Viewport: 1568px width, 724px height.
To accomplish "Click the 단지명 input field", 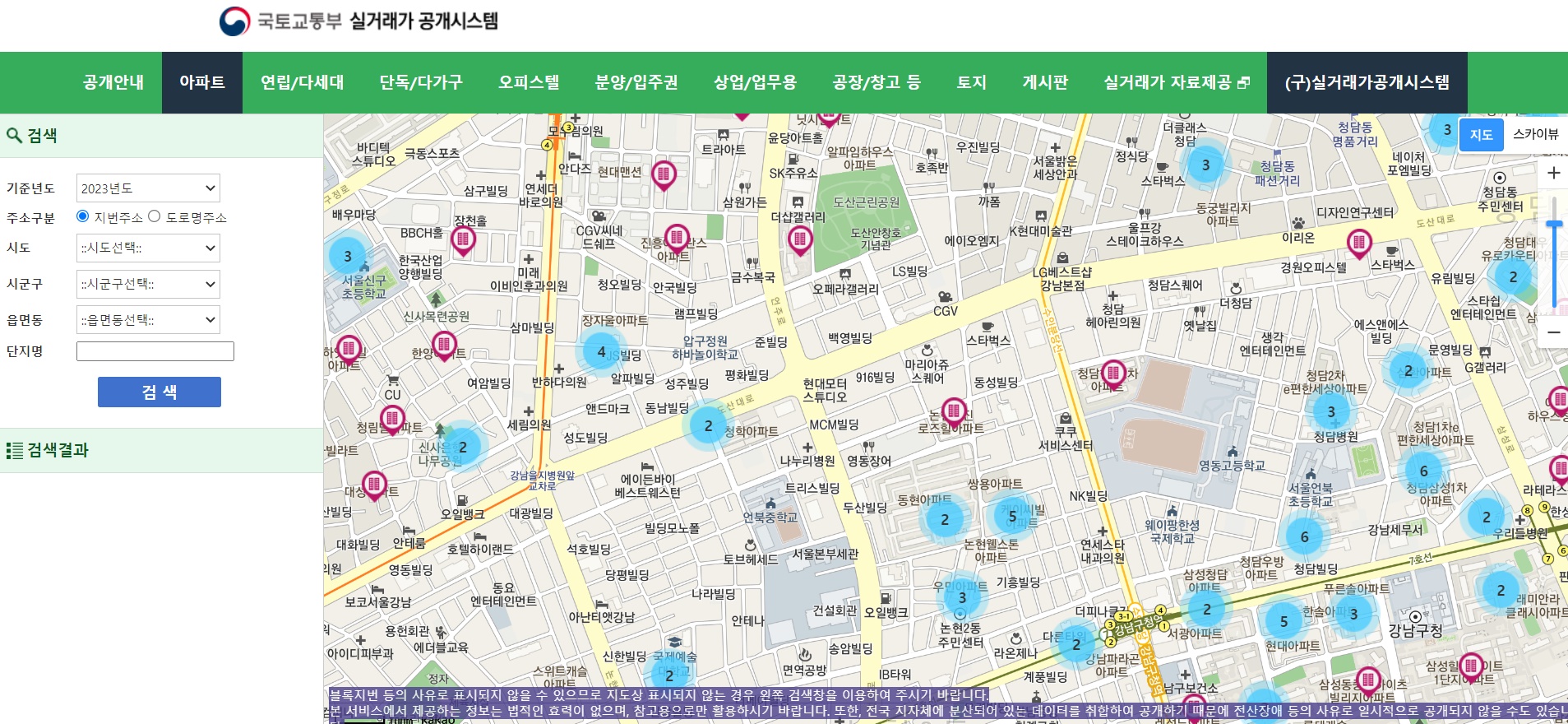I will pos(155,351).
